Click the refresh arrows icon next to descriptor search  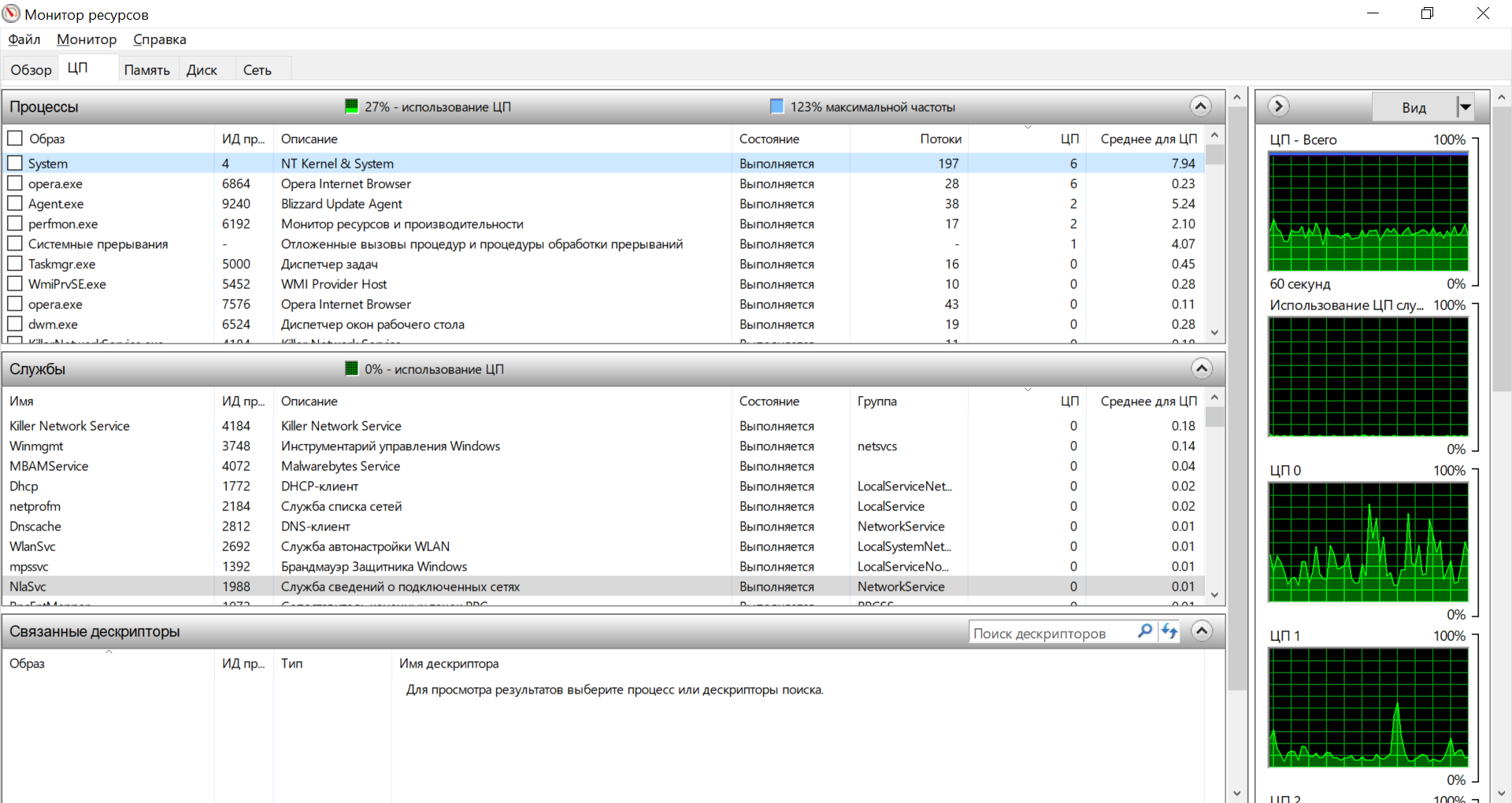click(1169, 631)
